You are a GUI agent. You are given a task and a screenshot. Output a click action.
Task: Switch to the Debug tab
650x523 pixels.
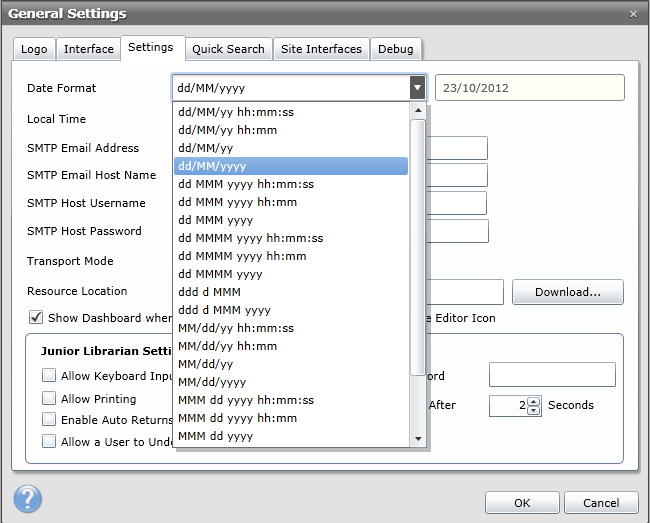[x=395, y=49]
